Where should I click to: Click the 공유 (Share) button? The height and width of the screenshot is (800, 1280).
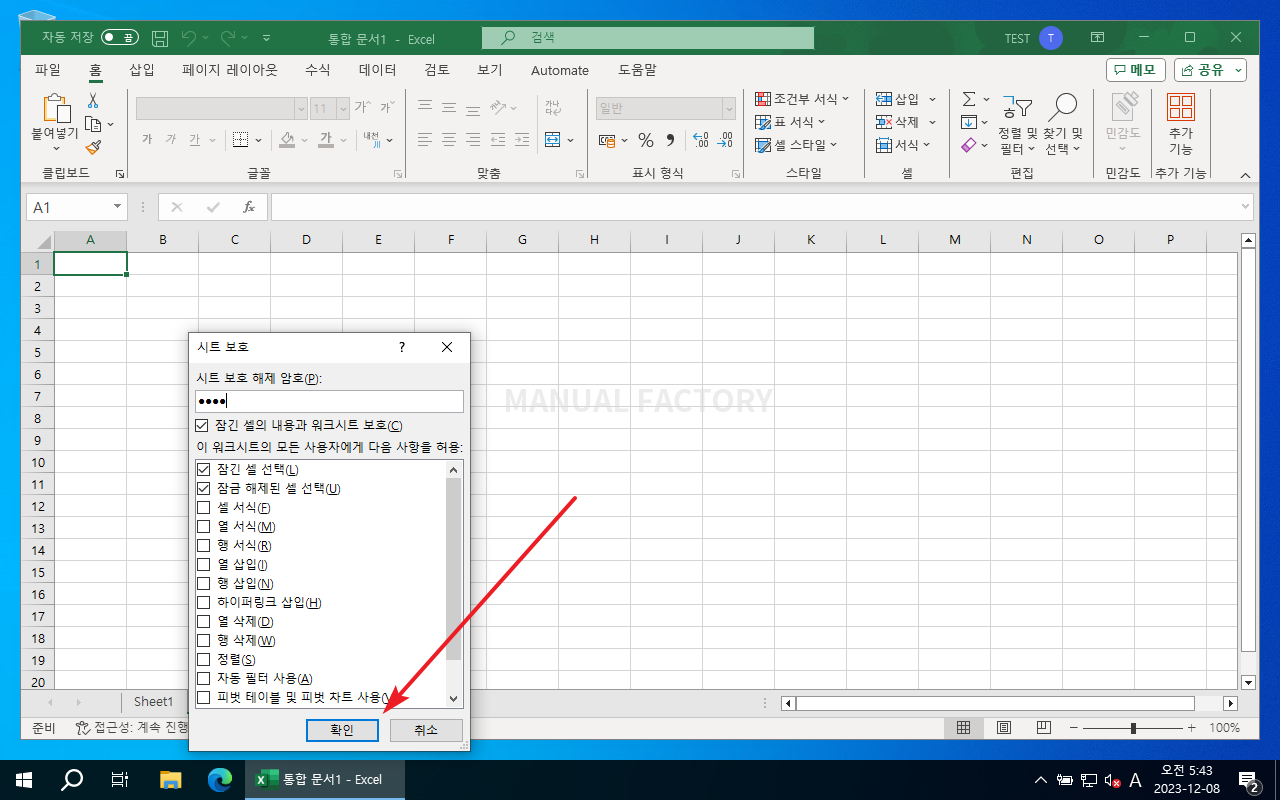coord(1210,70)
